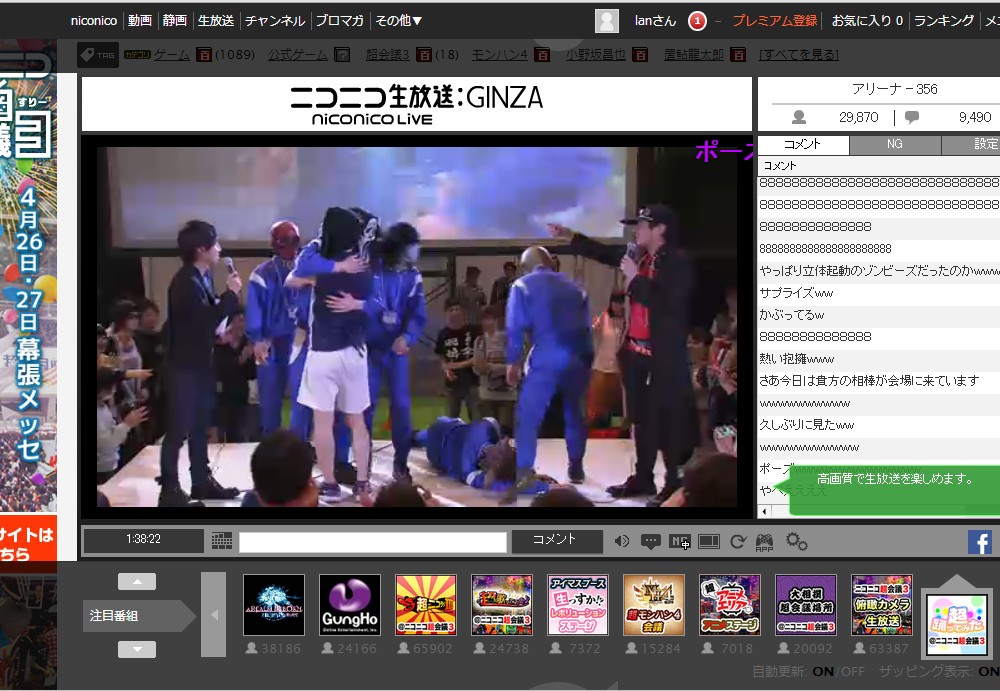The height and width of the screenshot is (691, 1000).
Task: Click the 公式ゲーム tag
Action: click(x=298, y=55)
